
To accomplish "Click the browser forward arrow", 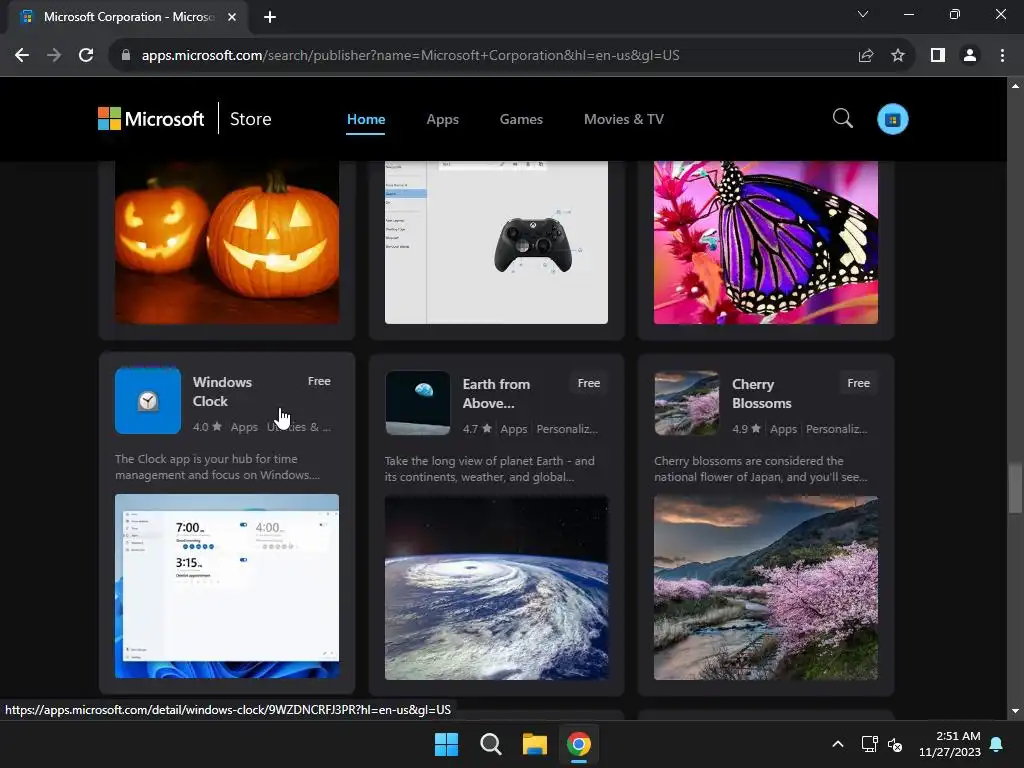I will point(54,56).
